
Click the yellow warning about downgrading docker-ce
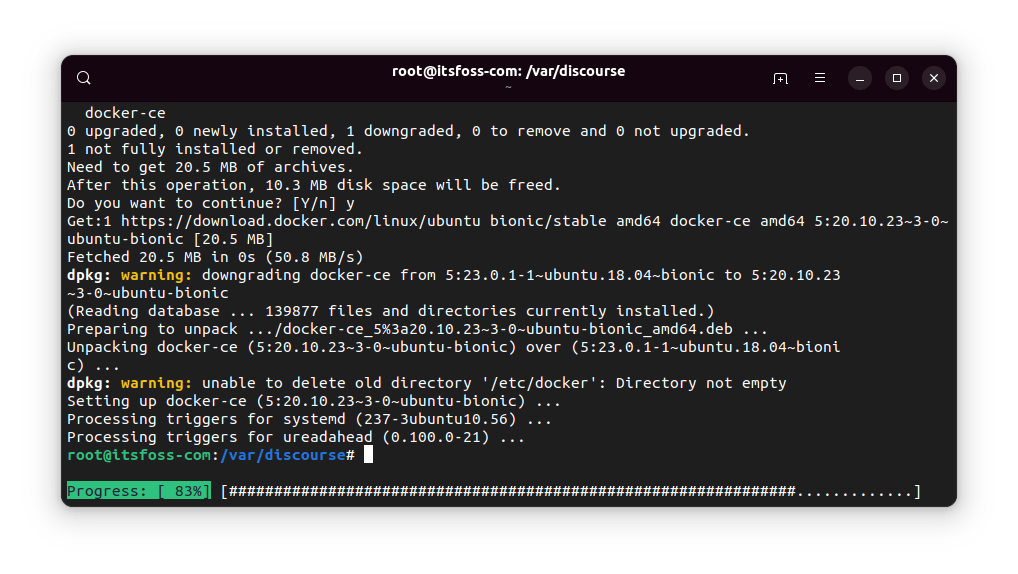point(156,275)
